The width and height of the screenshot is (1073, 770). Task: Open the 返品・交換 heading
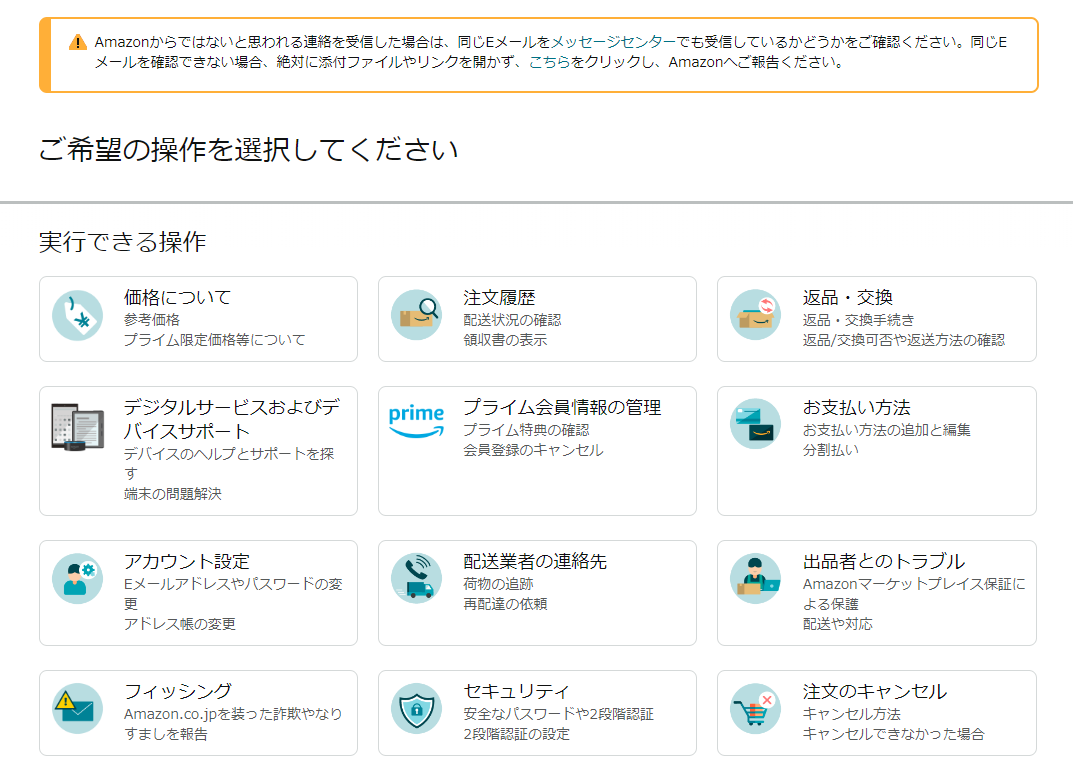(847, 297)
